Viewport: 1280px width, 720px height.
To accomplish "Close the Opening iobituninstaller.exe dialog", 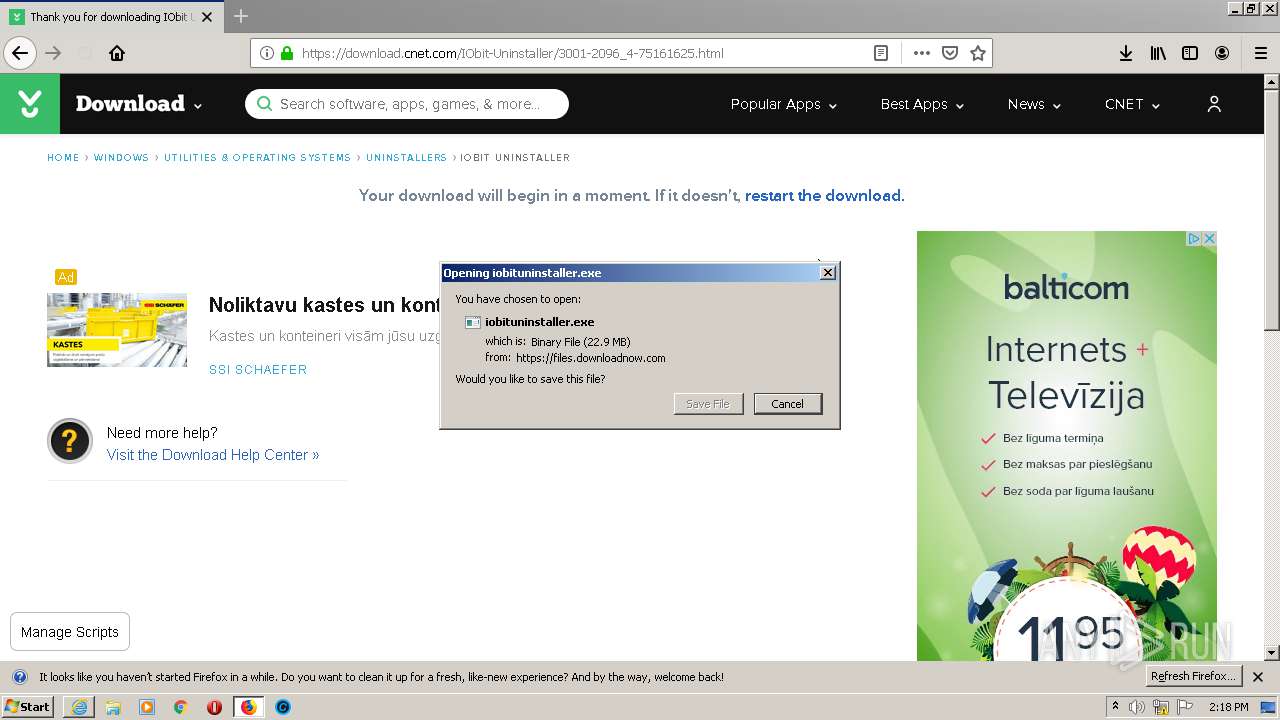I will click(827, 273).
